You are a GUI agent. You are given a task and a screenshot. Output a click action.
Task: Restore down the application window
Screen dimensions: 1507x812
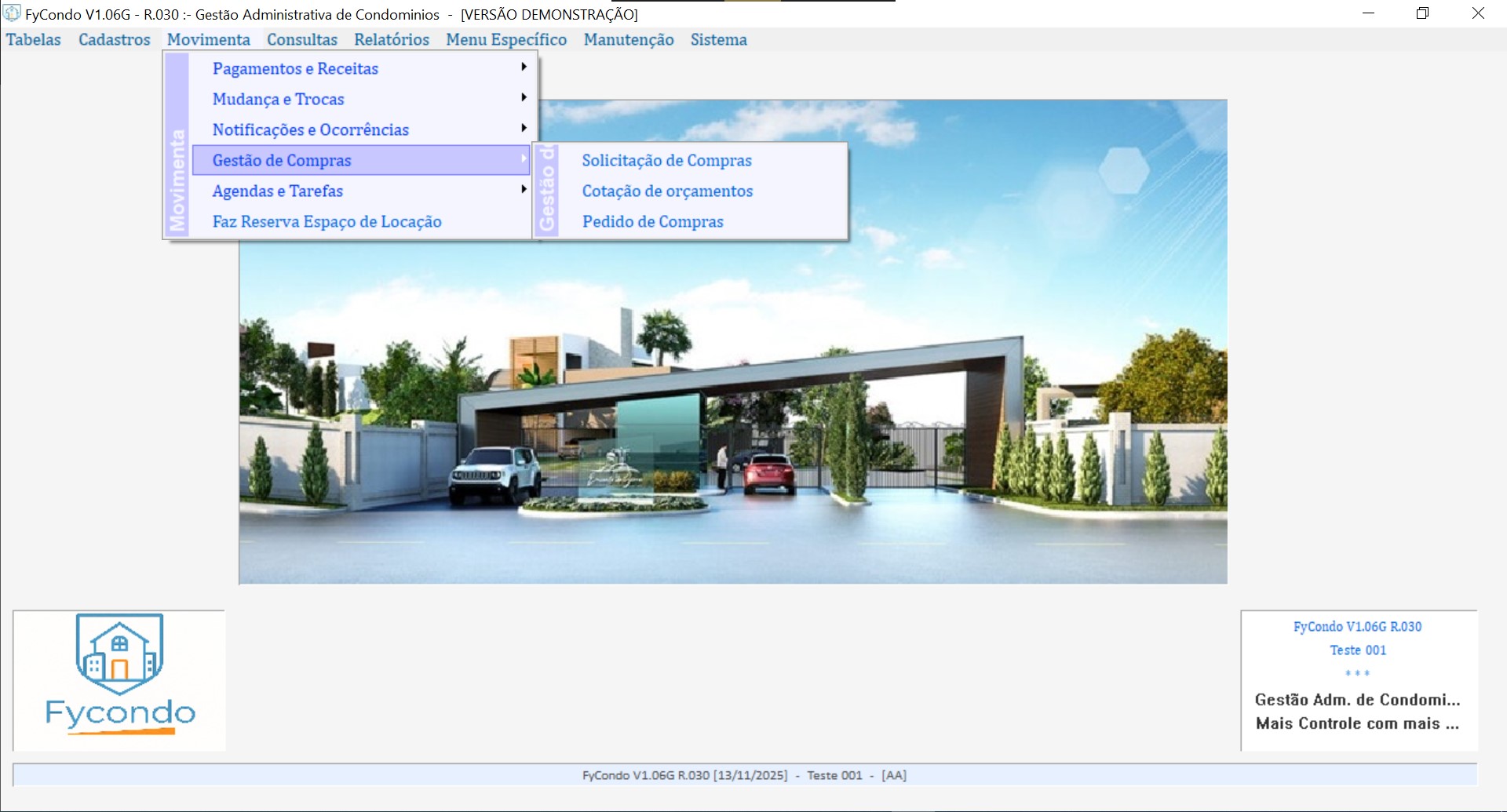coord(1422,13)
